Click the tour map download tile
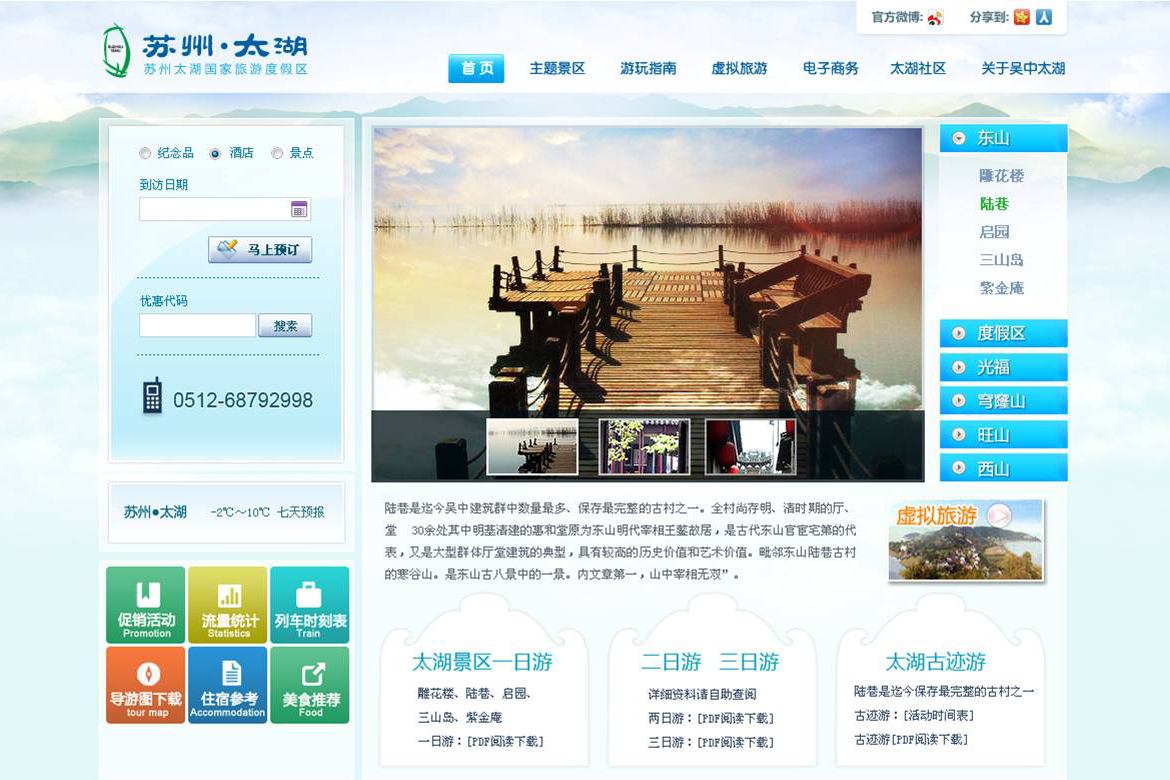The height and width of the screenshot is (780, 1170). click(146, 685)
